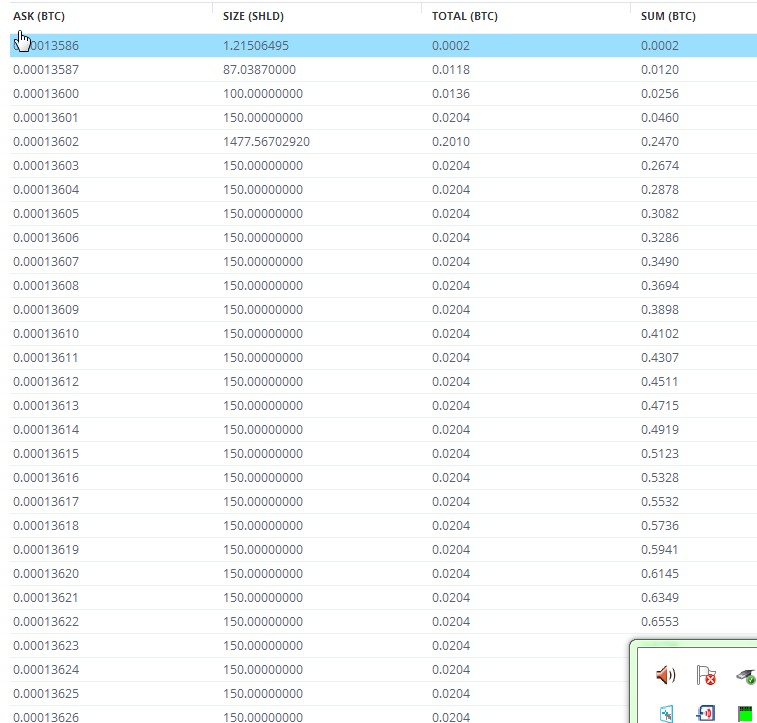Image resolution: width=757 pixels, height=723 pixels.
Task: Click sum 0.2470
Action: point(660,141)
